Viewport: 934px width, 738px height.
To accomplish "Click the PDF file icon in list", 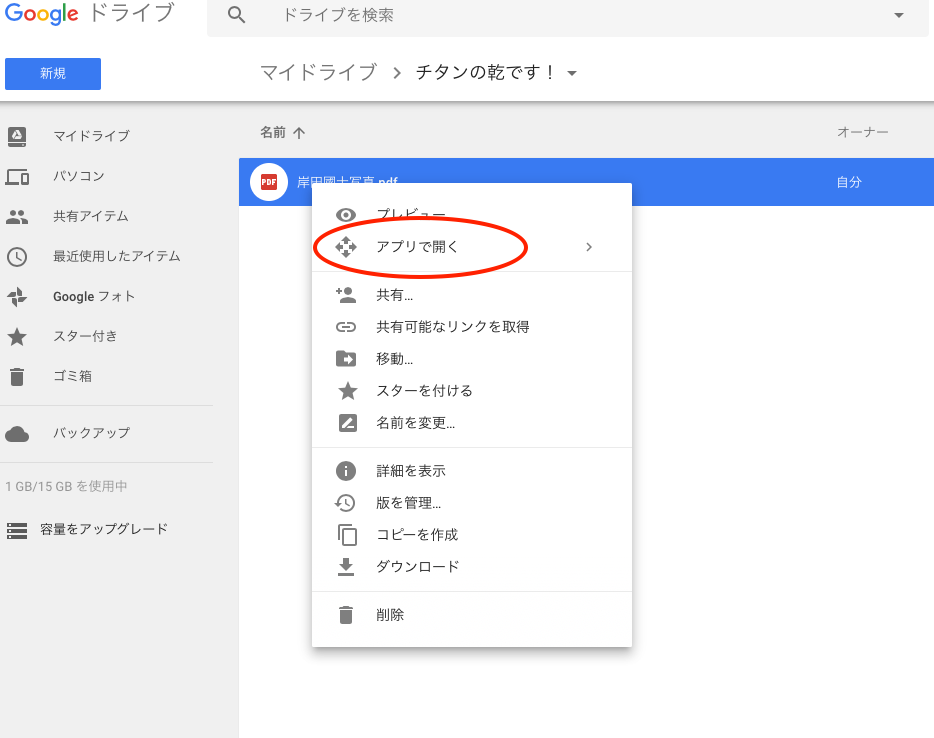I will point(268,182).
